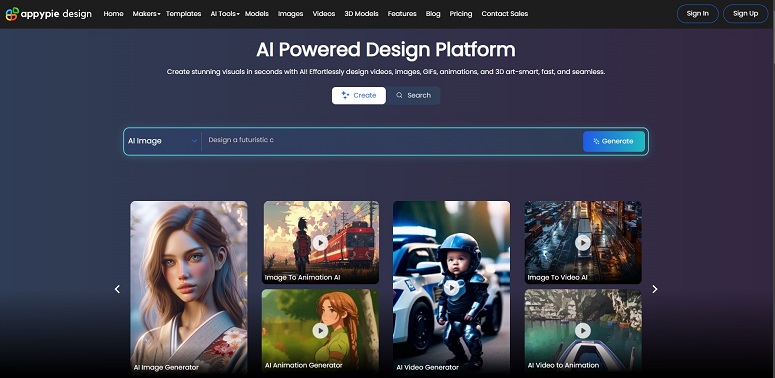Advance carousel with right arrow

[654, 289]
